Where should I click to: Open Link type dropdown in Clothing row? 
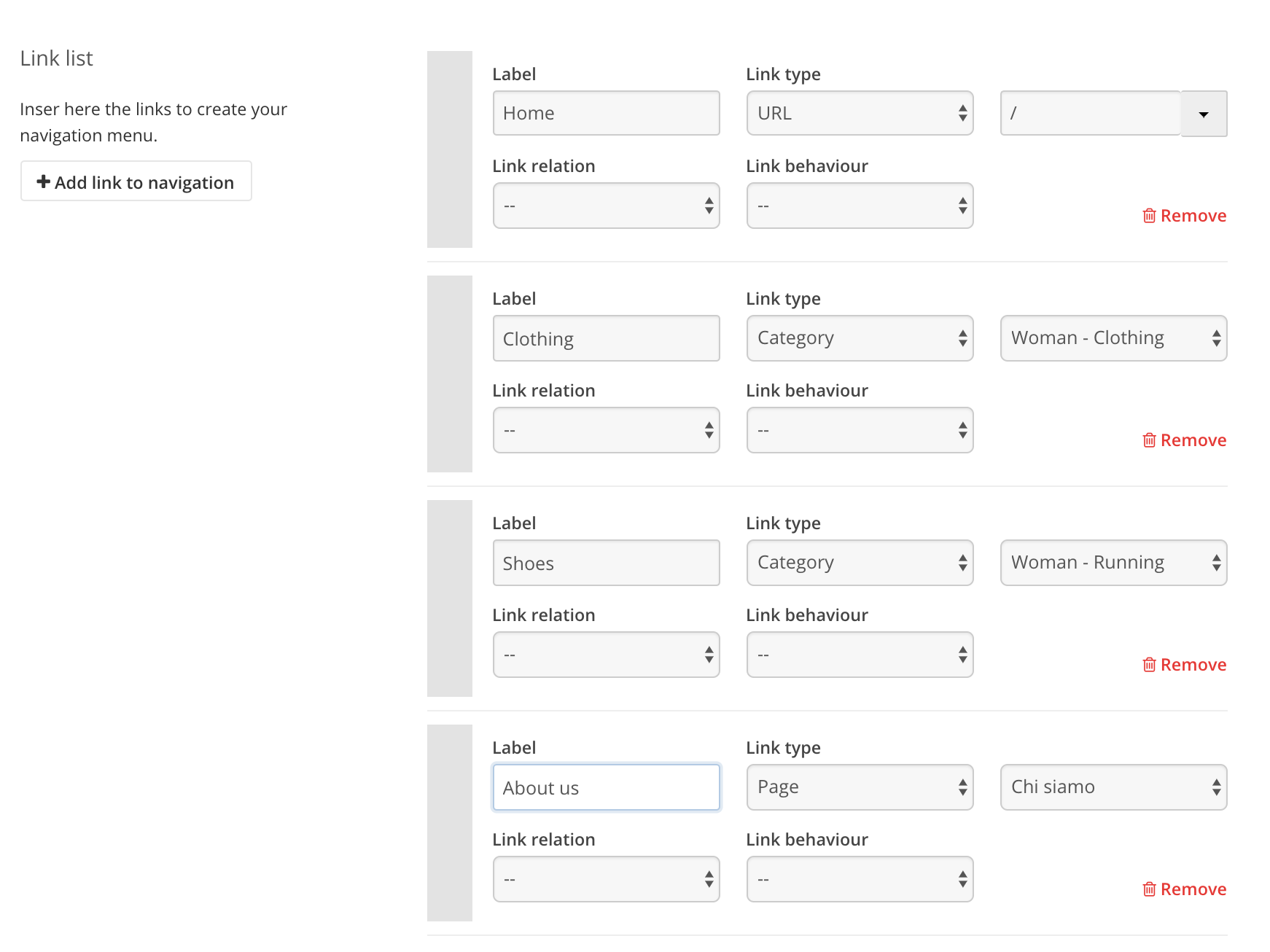[860, 338]
